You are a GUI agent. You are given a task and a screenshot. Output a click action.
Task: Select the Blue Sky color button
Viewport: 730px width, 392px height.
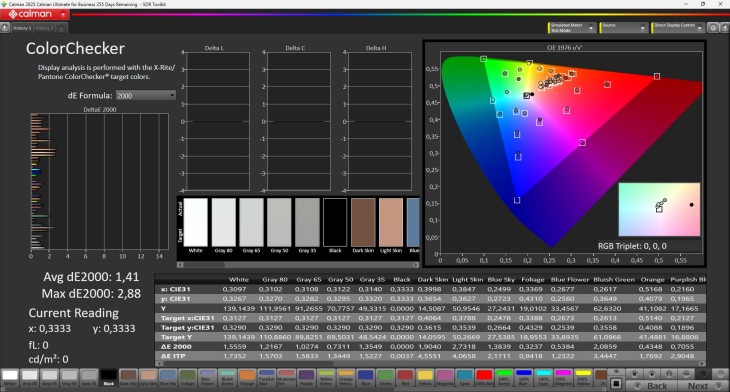(168, 378)
